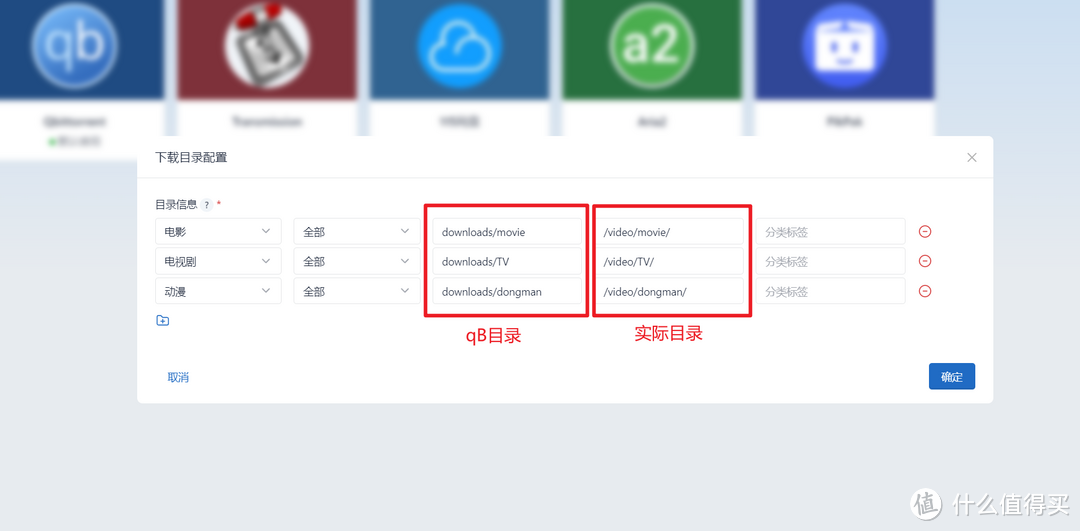Click the 分类标签 field in the 电影 row
This screenshot has width=1080, height=531.
pyautogui.click(x=831, y=231)
